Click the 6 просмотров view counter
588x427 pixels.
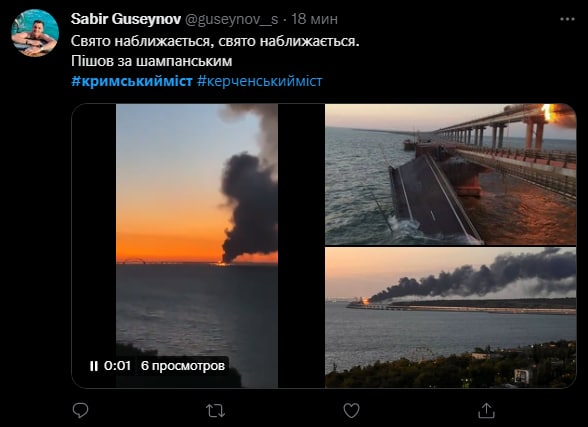(x=183, y=366)
